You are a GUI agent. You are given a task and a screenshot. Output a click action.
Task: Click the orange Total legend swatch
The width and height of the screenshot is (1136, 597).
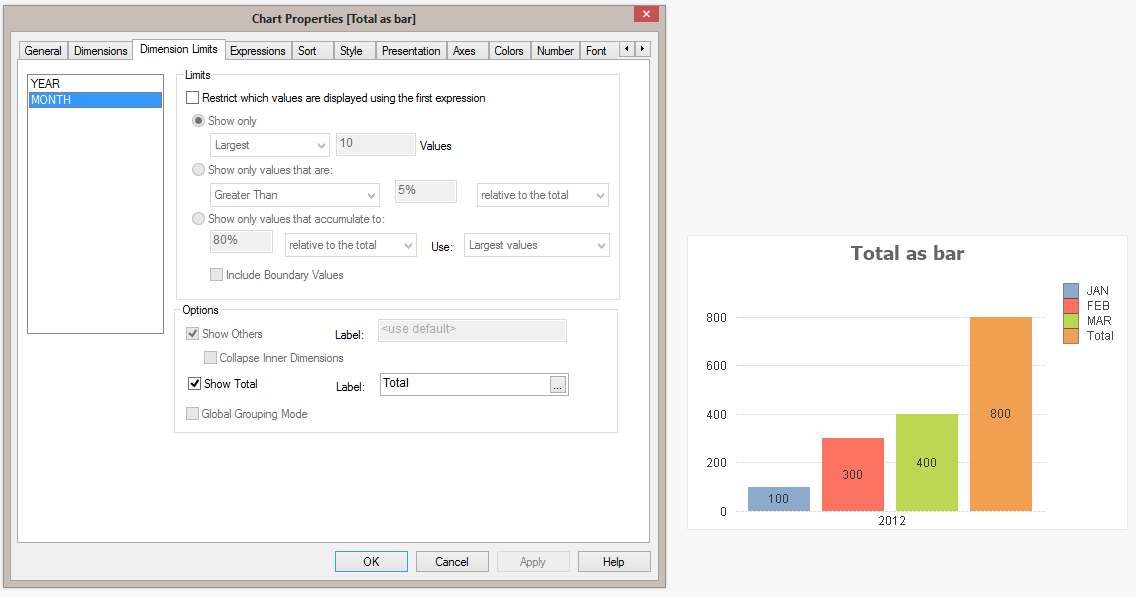[x=1071, y=336]
